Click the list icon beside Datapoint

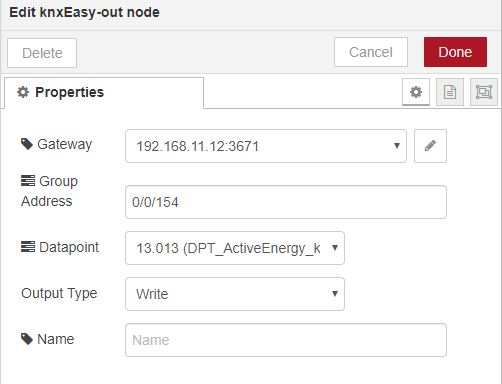click(x=28, y=247)
